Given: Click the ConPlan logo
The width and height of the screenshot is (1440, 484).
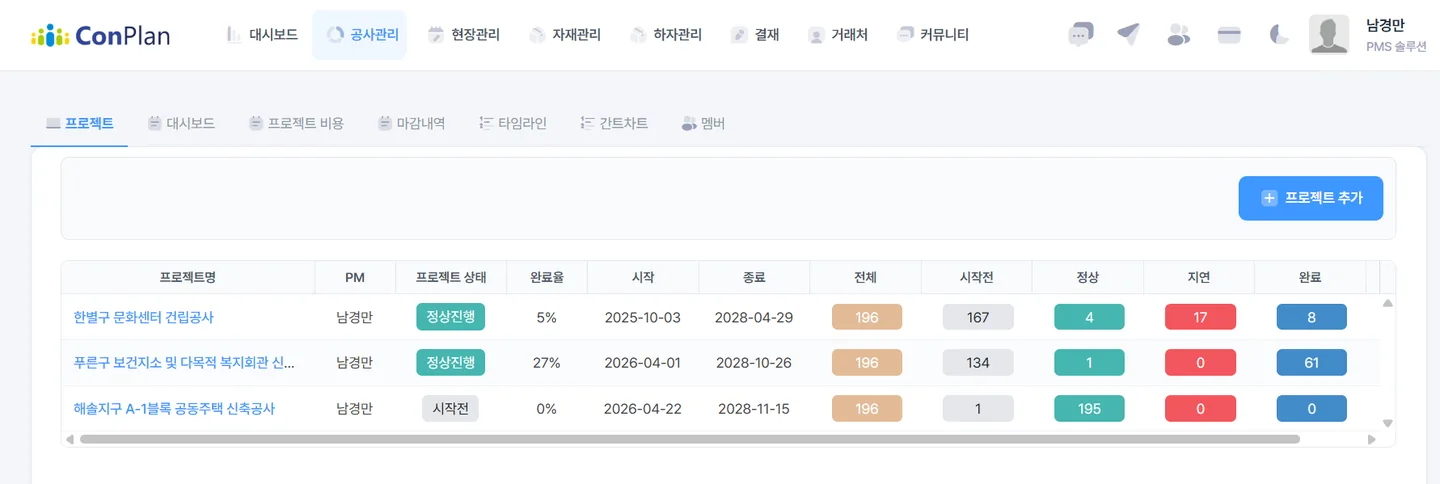Looking at the screenshot, I should (100, 35).
